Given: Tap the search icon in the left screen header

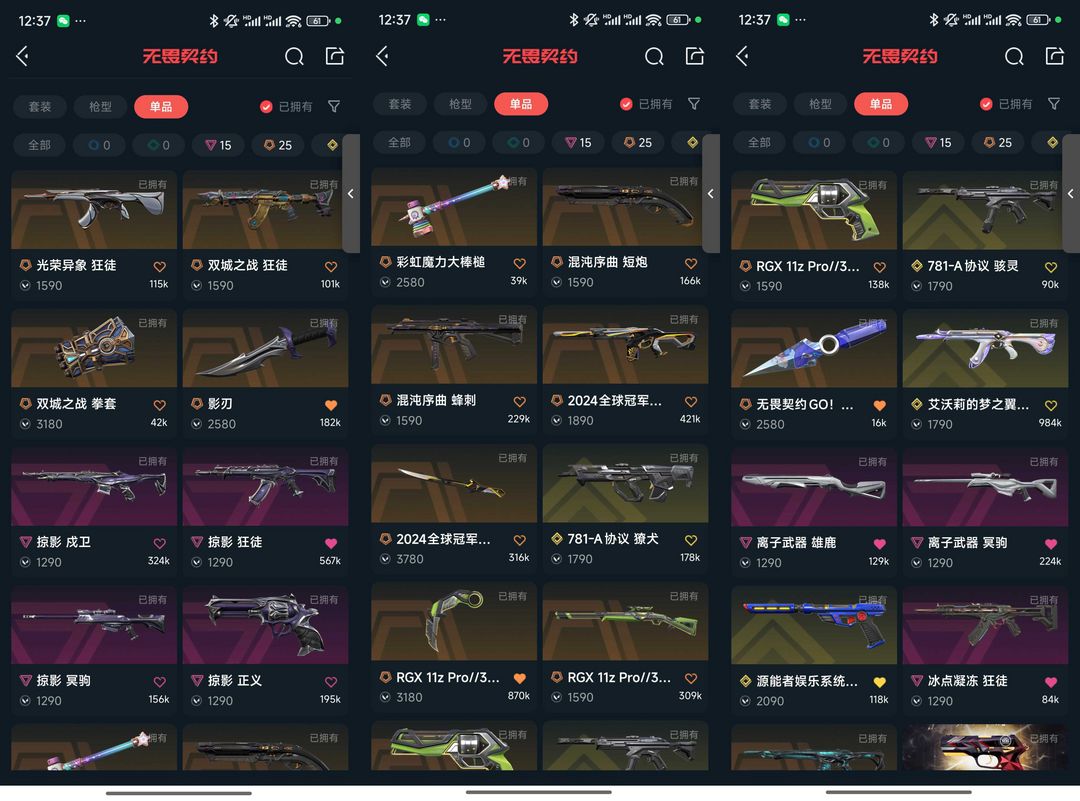Looking at the screenshot, I should [x=294, y=56].
